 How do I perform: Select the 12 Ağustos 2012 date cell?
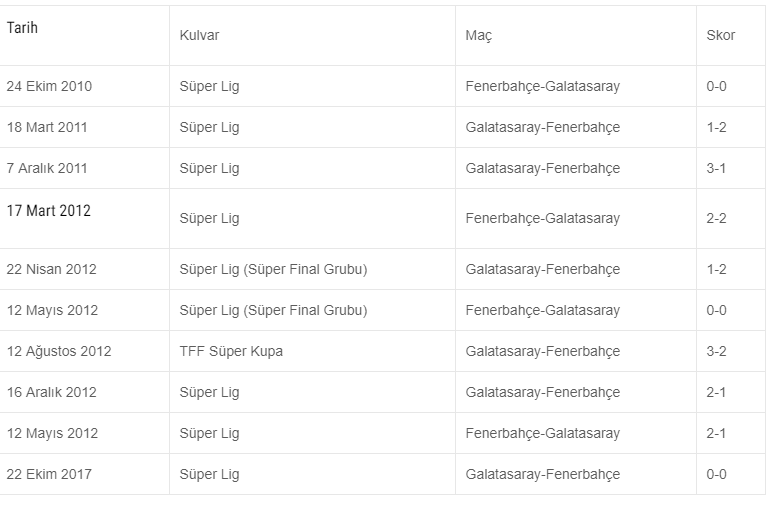59,351
